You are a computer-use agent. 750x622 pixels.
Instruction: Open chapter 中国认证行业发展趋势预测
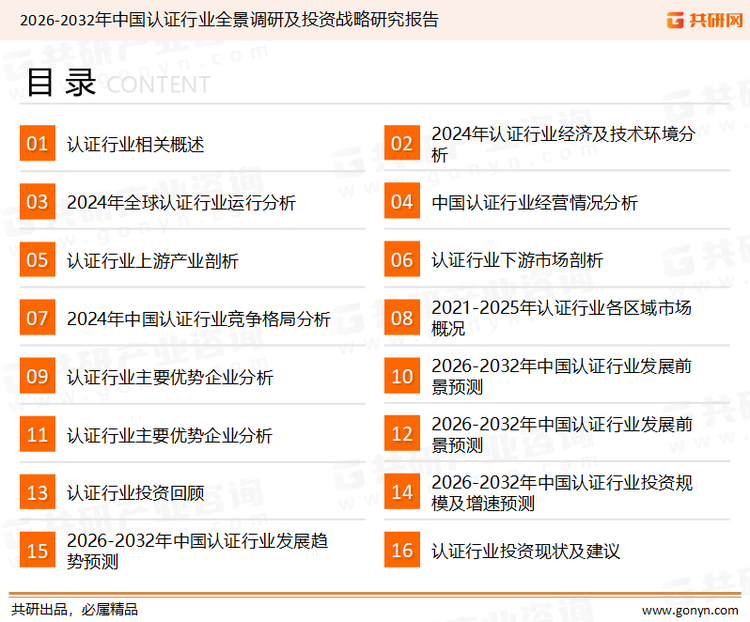click(197, 551)
